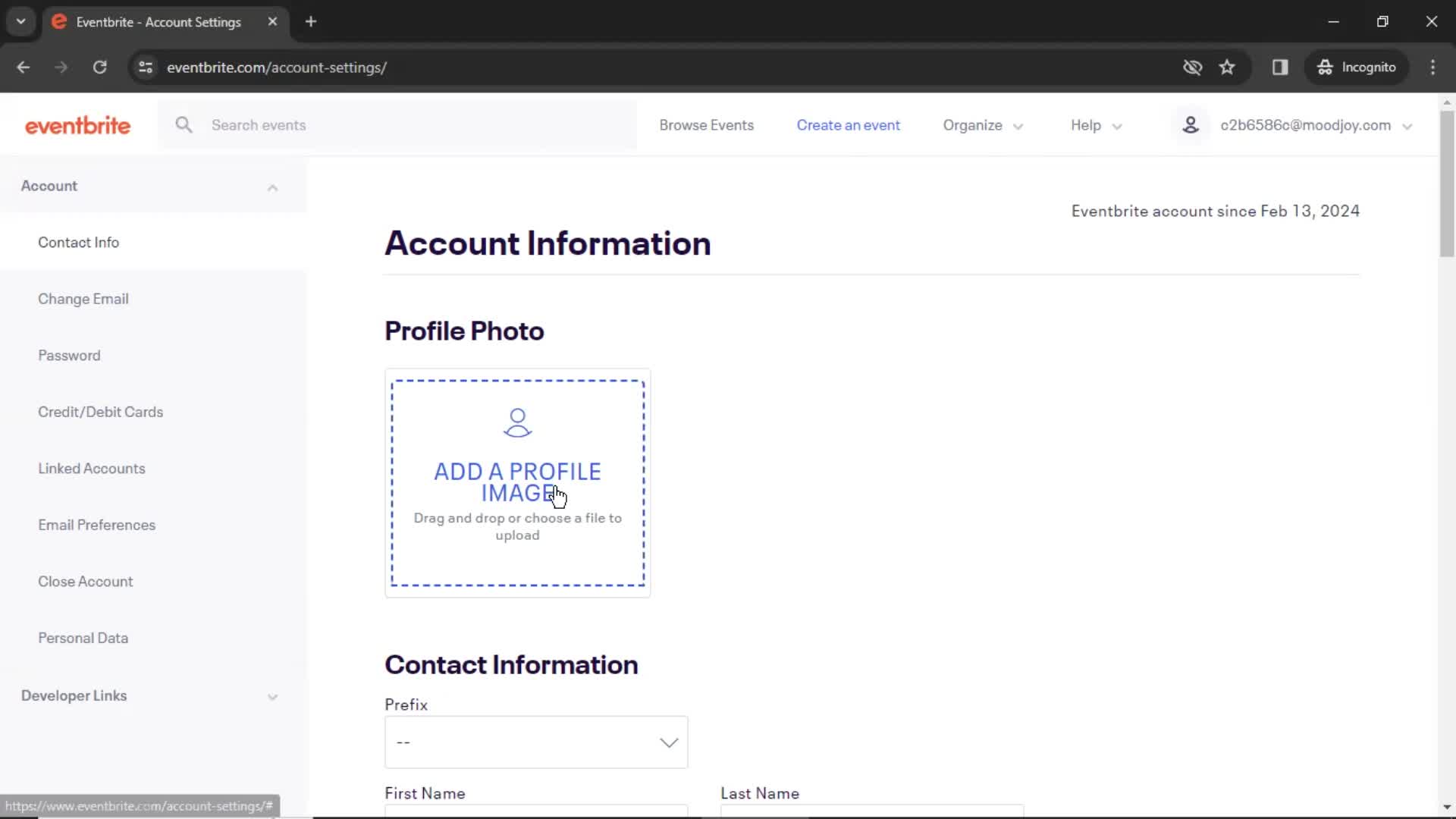Screen dimensions: 1456x819
Task: Click the Eventbrite logo
Action: point(77,125)
